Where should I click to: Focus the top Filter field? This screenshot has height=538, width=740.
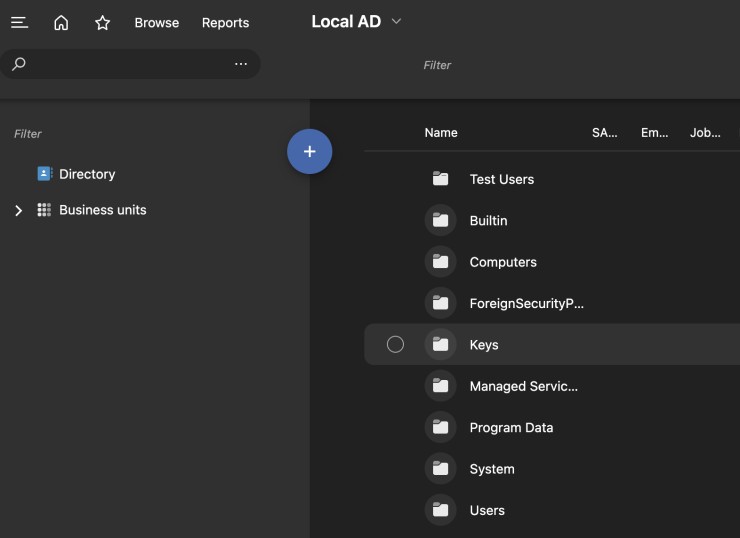(437, 65)
